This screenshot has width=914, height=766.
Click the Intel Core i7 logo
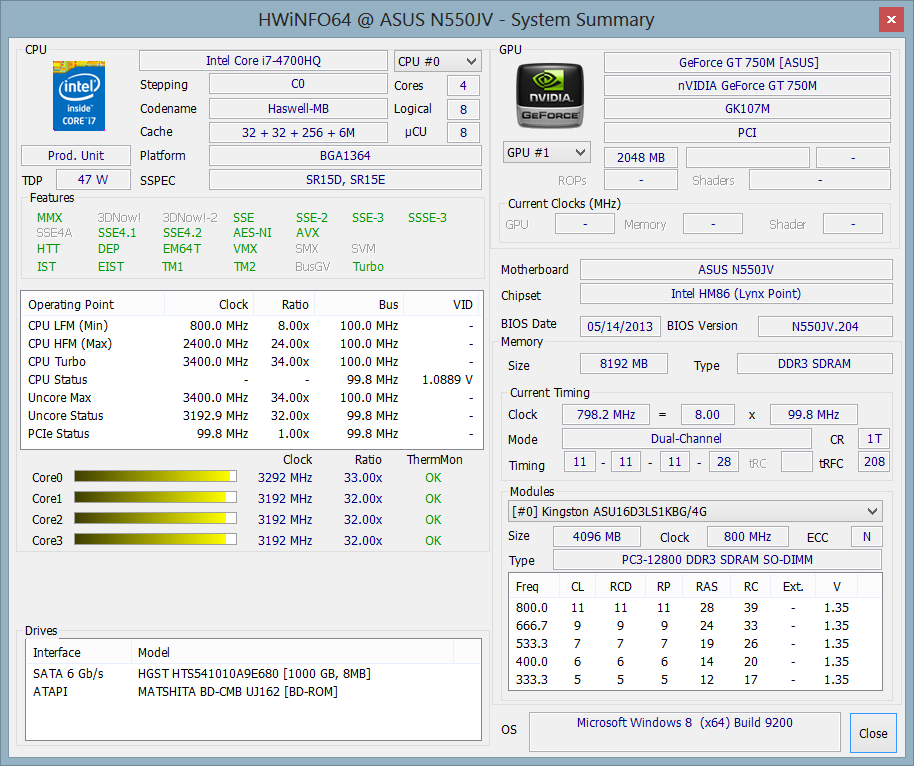tap(79, 95)
